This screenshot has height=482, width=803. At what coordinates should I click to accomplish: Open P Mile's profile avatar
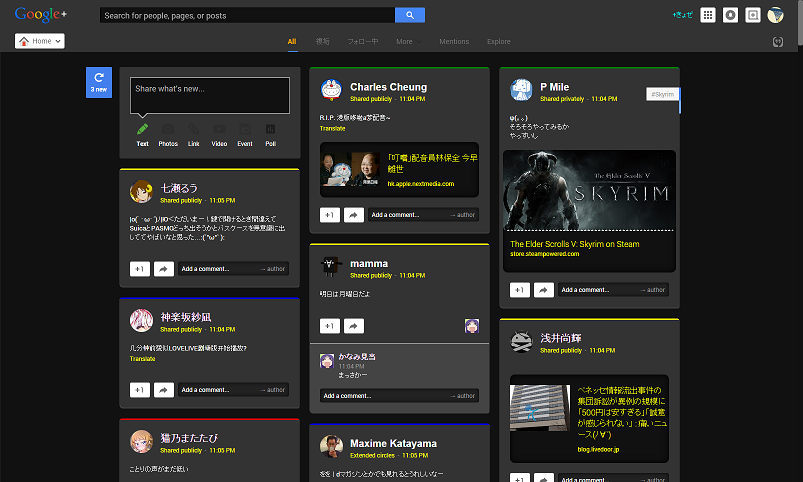521,90
